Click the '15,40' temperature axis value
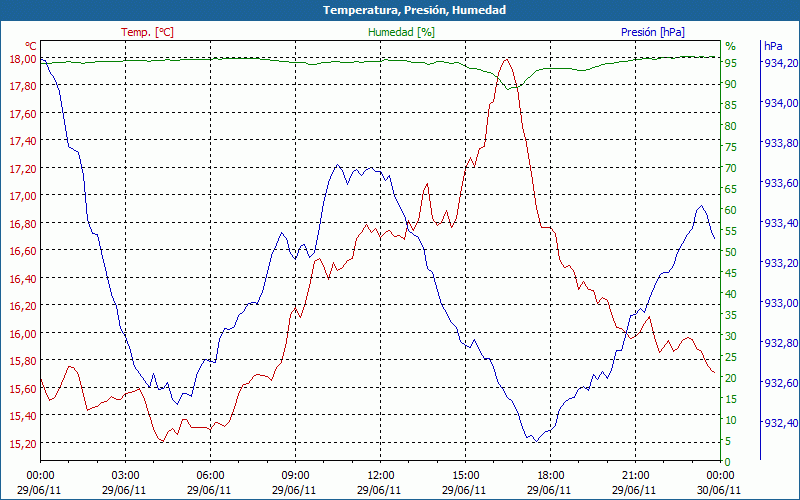Screen dimensions: 800x500 23,416
